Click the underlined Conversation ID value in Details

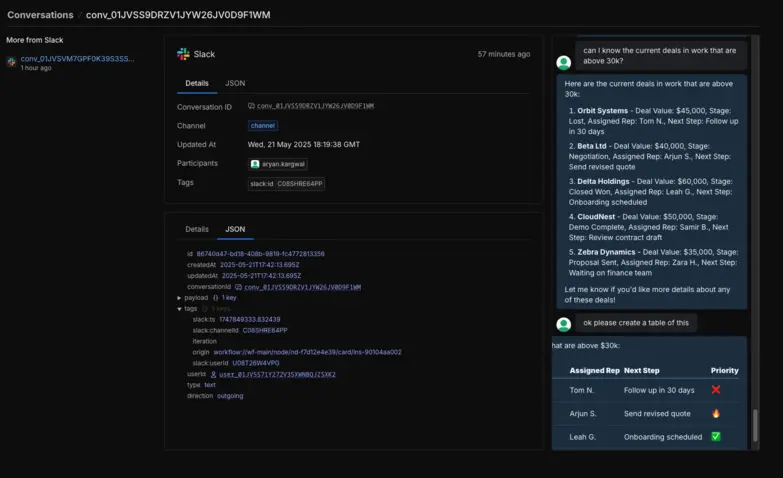pyautogui.click(x=315, y=106)
